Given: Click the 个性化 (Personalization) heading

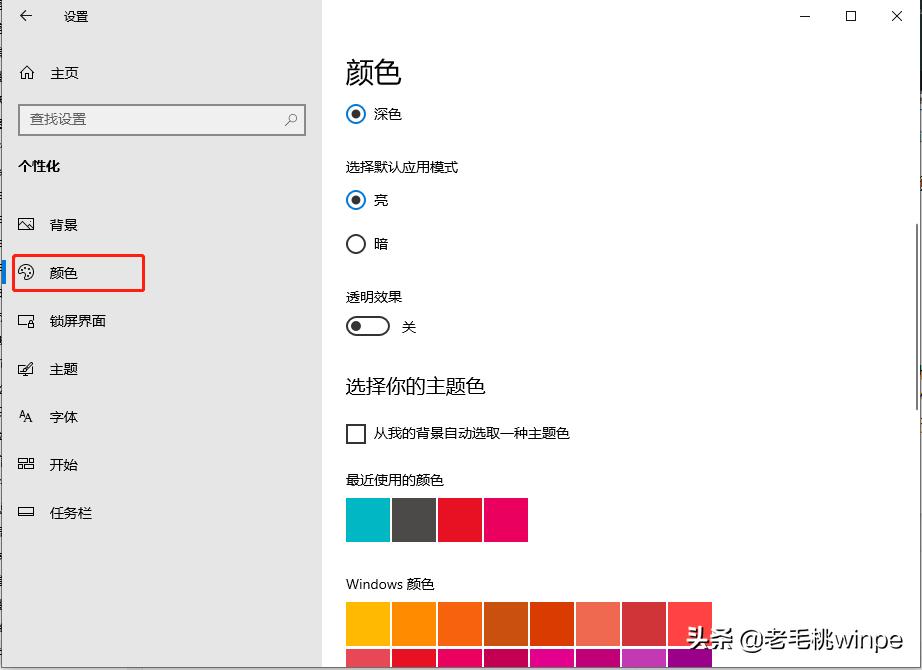Looking at the screenshot, I should tap(43, 167).
